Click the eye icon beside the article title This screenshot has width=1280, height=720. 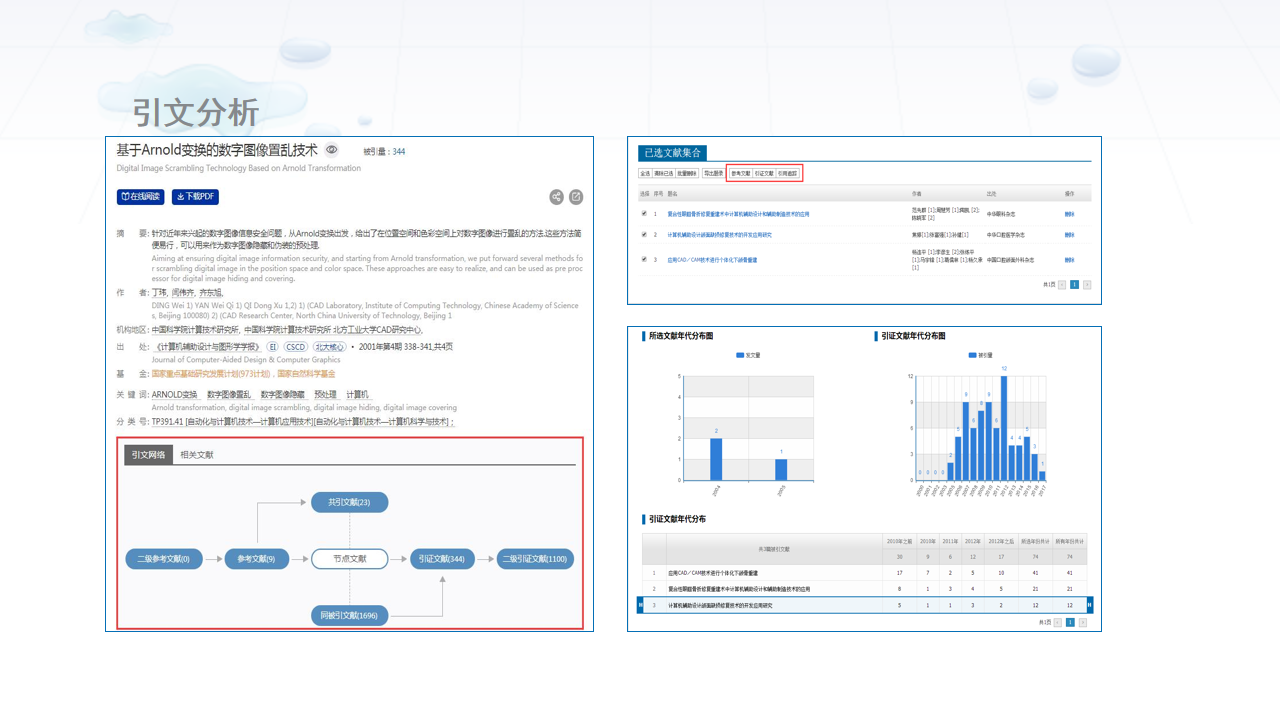point(331,150)
